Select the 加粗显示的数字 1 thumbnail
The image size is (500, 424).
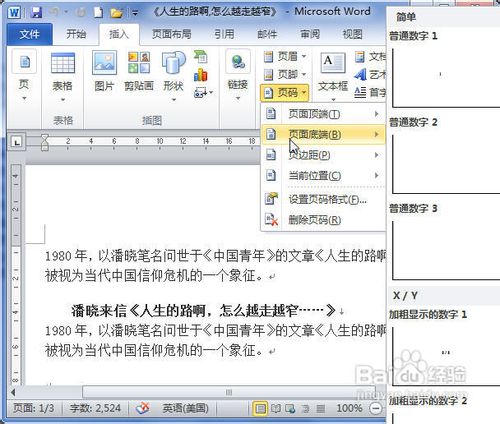click(446, 357)
